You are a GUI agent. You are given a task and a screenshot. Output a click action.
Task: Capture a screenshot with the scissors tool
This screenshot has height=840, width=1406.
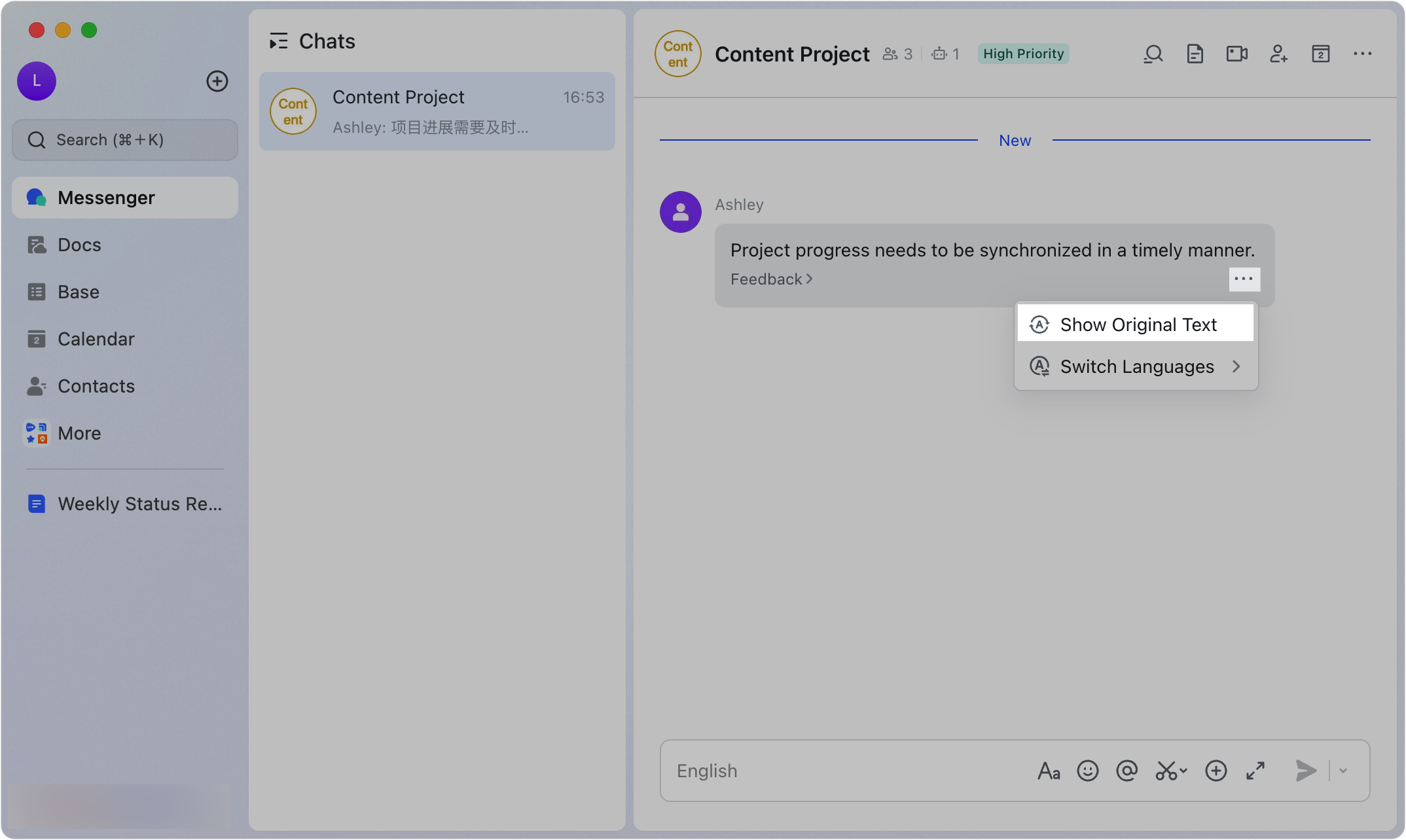tap(1168, 771)
